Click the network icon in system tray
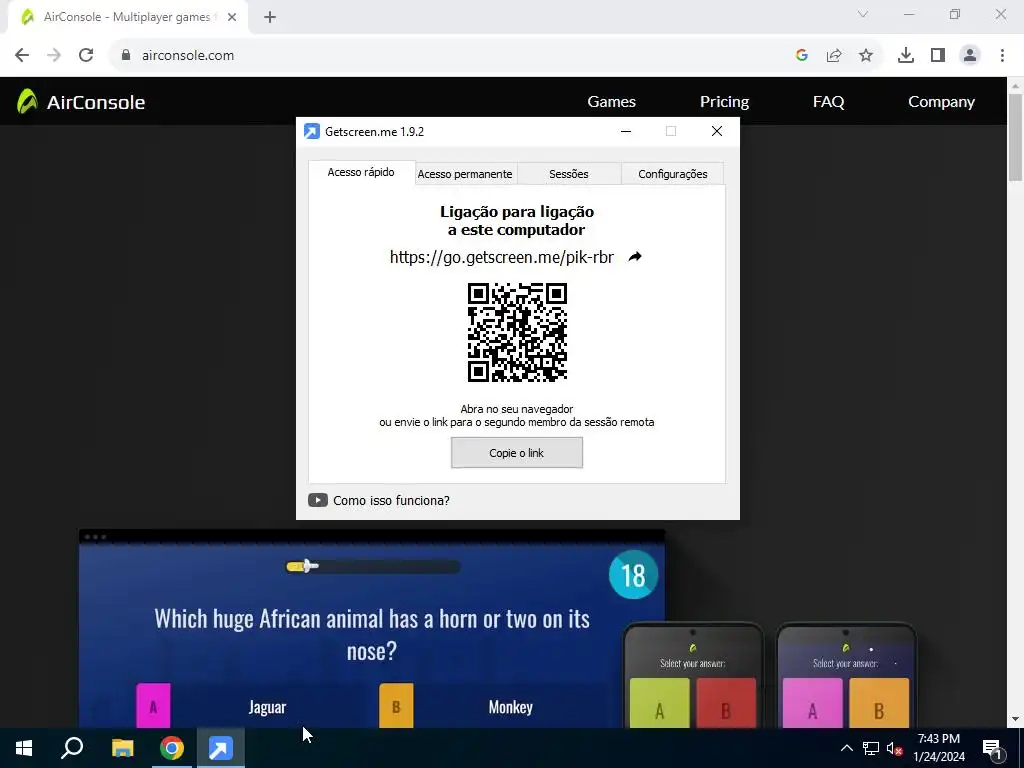The height and width of the screenshot is (768, 1024). click(871, 748)
